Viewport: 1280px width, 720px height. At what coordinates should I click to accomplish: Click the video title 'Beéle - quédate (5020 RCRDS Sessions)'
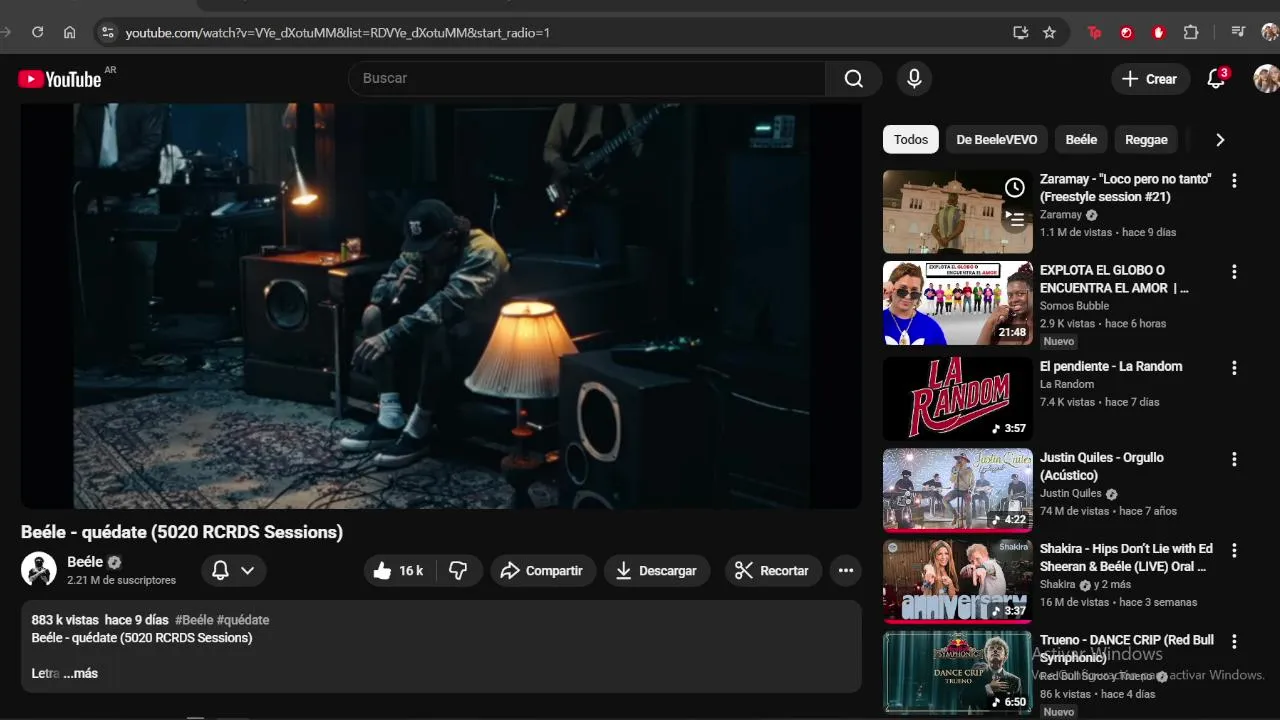[182, 532]
